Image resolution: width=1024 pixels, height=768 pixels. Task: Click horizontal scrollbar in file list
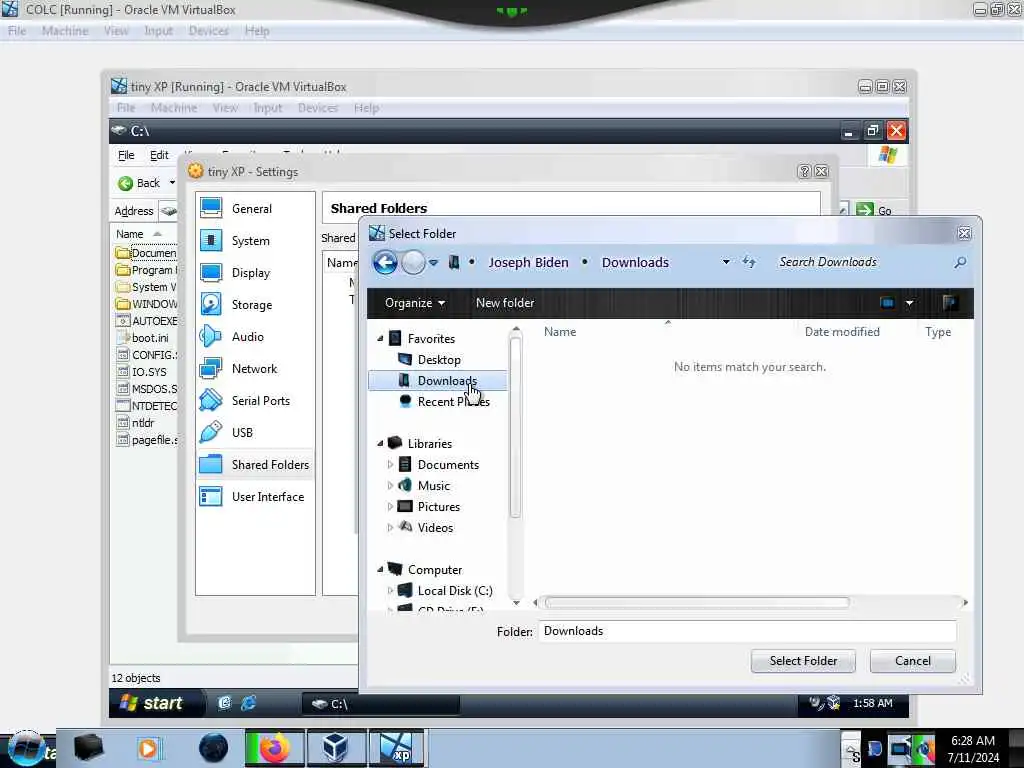[x=697, y=602]
